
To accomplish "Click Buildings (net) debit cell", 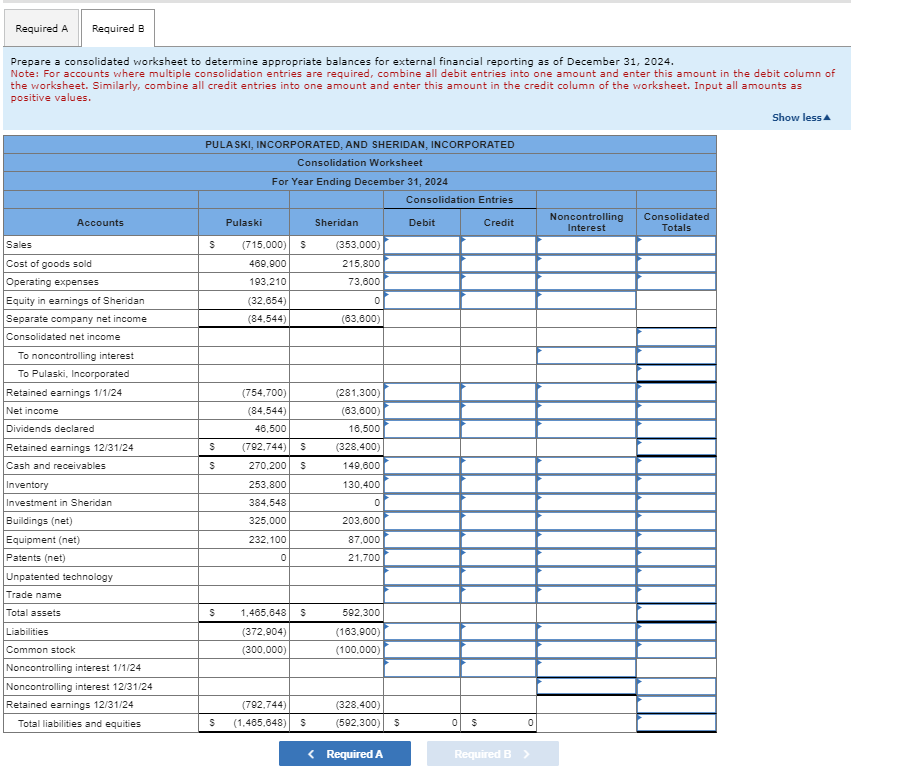I will (x=422, y=521).
